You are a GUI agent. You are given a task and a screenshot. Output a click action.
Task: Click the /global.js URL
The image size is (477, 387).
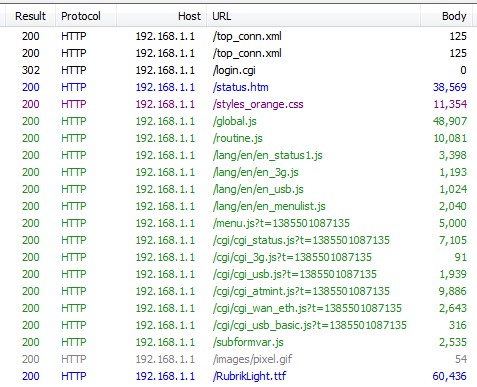235,121
